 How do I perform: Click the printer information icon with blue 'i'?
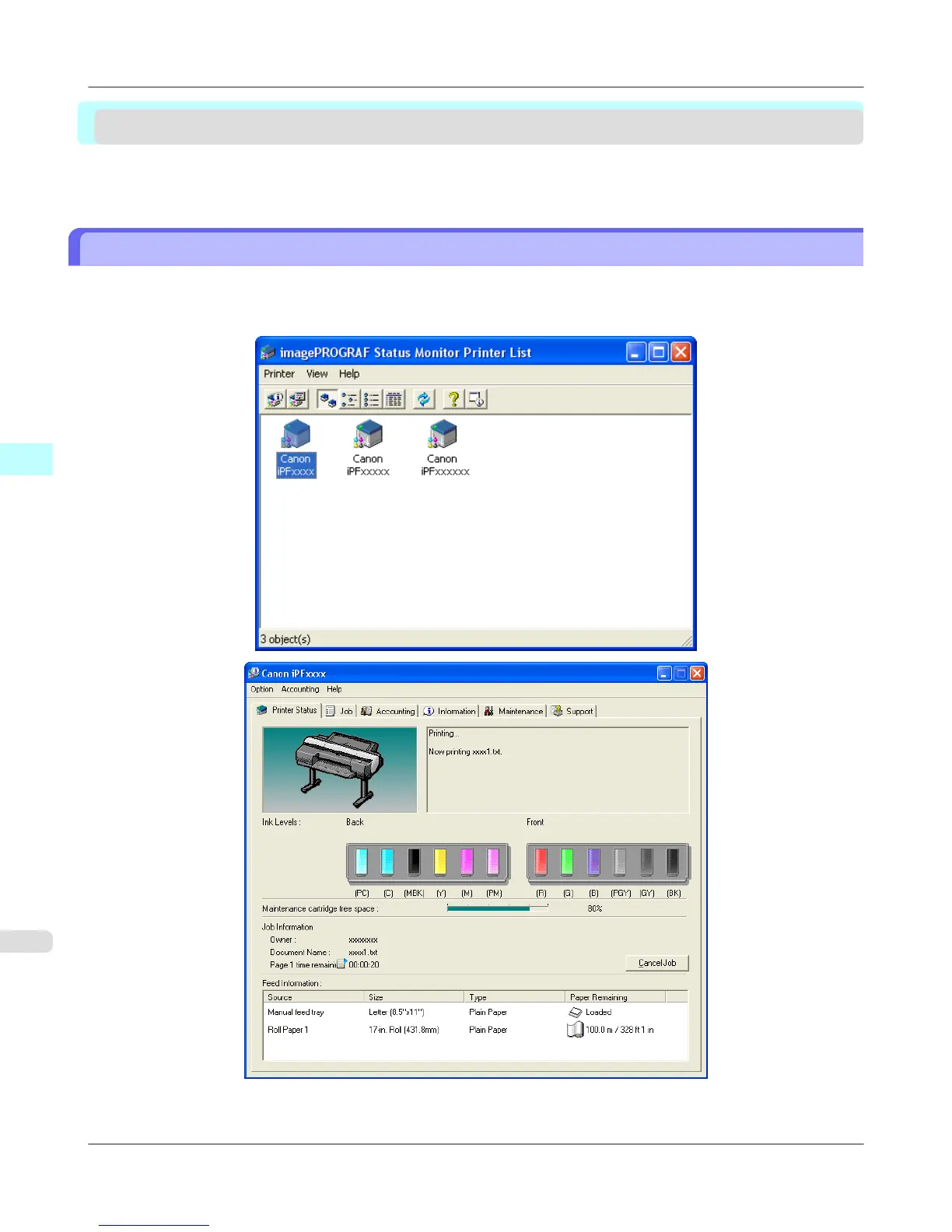pyautogui.click(x=275, y=399)
